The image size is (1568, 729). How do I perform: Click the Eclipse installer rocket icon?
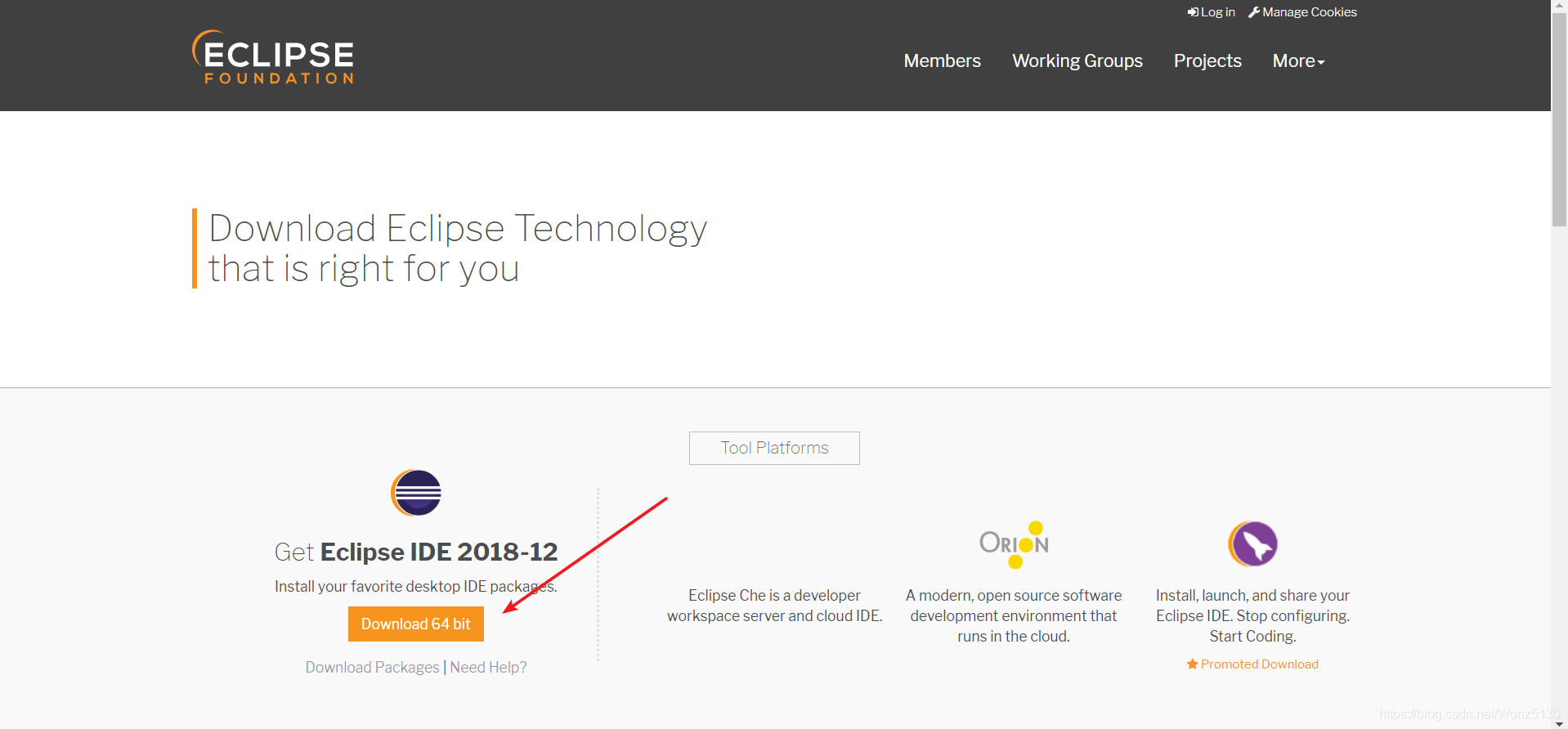(x=1252, y=544)
